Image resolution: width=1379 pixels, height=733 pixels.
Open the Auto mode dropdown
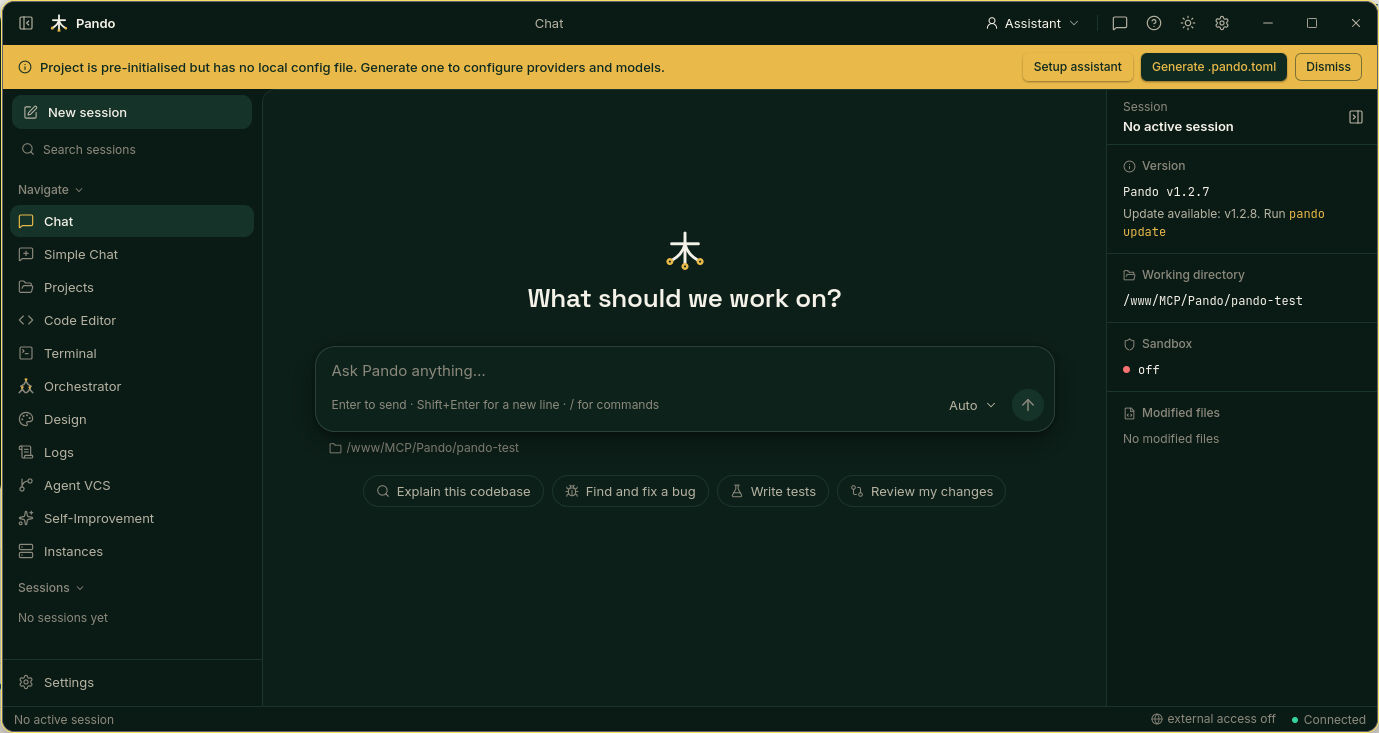click(972, 405)
